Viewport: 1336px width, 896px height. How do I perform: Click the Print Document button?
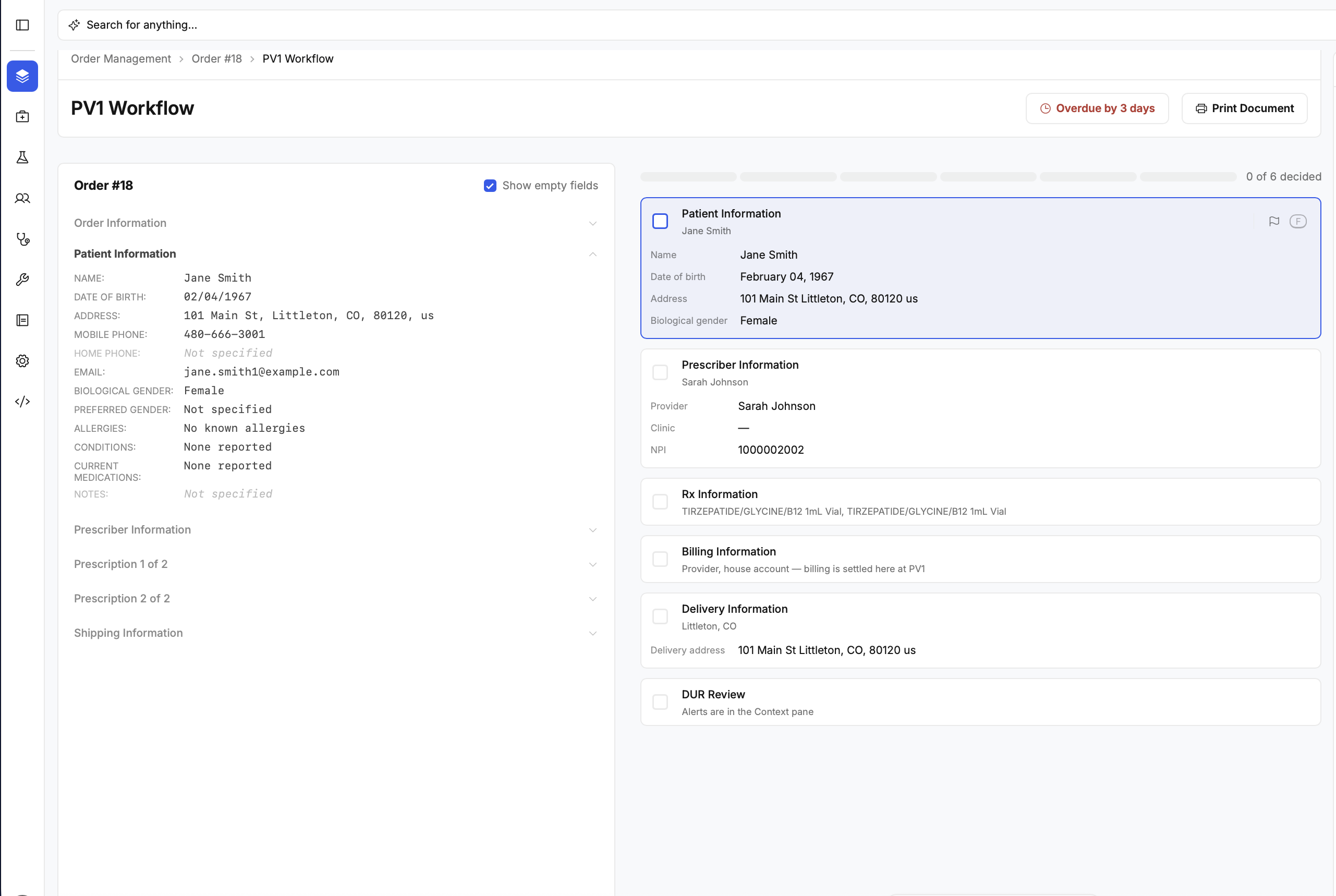[1244, 108]
